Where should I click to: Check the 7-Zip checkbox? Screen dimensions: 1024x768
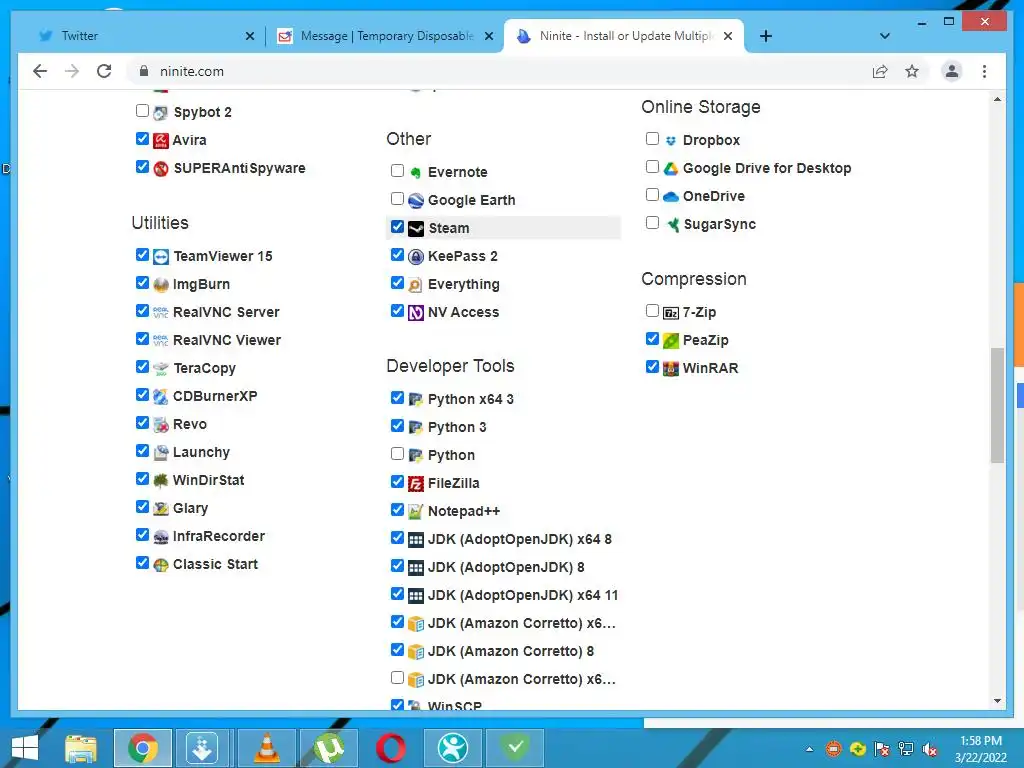(652, 310)
